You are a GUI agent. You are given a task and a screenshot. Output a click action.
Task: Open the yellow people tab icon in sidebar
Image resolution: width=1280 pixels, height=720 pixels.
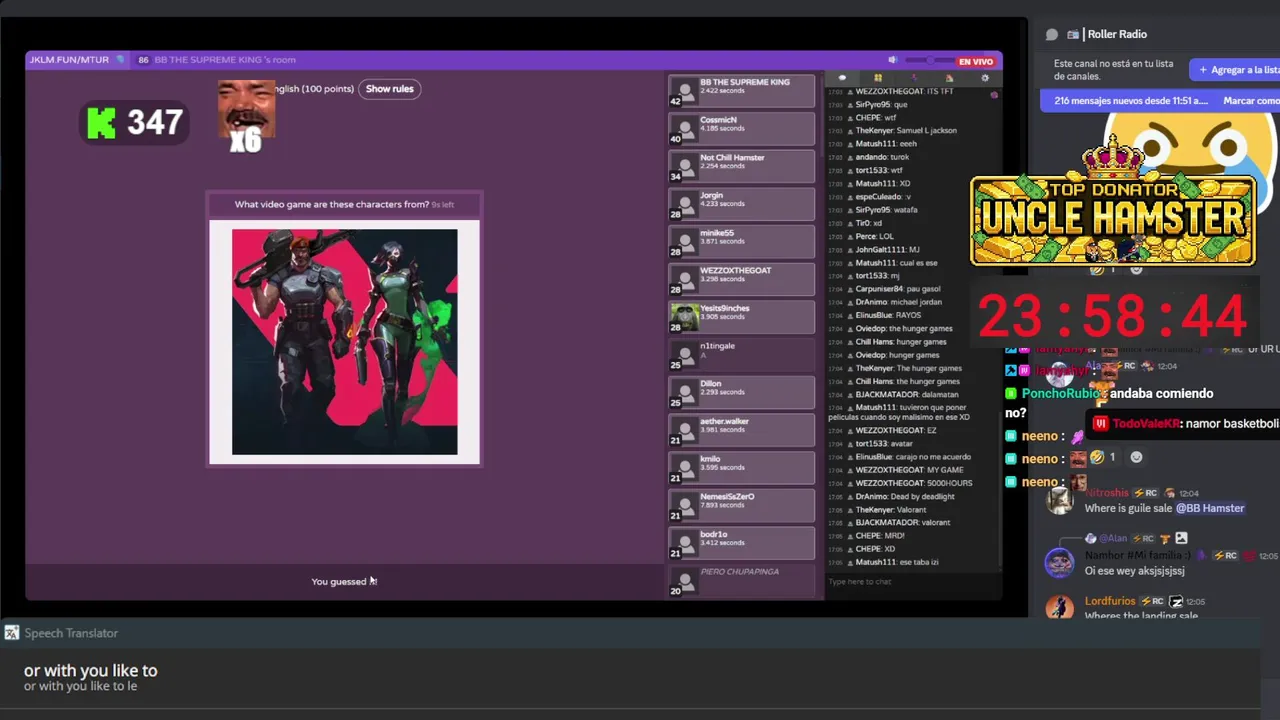pos(878,78)
